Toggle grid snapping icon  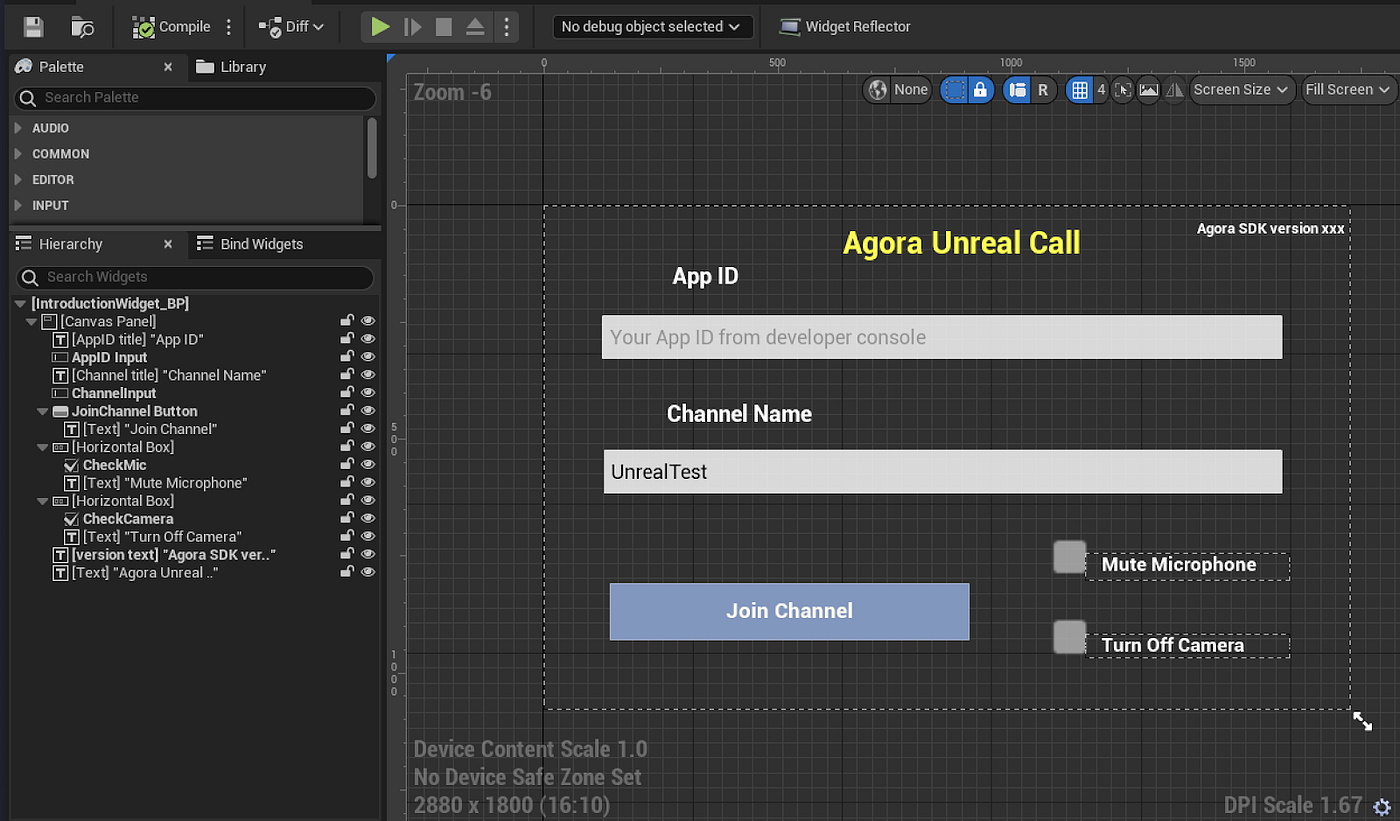point(1079,90)
